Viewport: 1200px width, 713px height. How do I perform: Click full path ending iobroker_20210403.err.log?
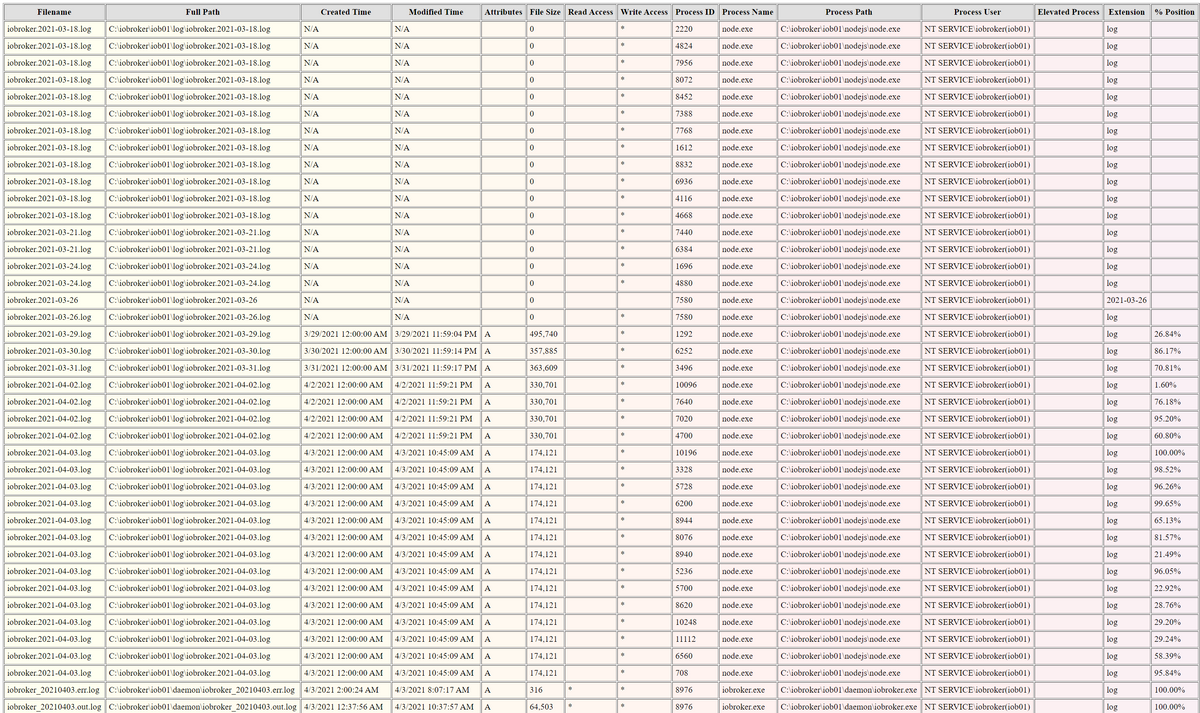202,690
